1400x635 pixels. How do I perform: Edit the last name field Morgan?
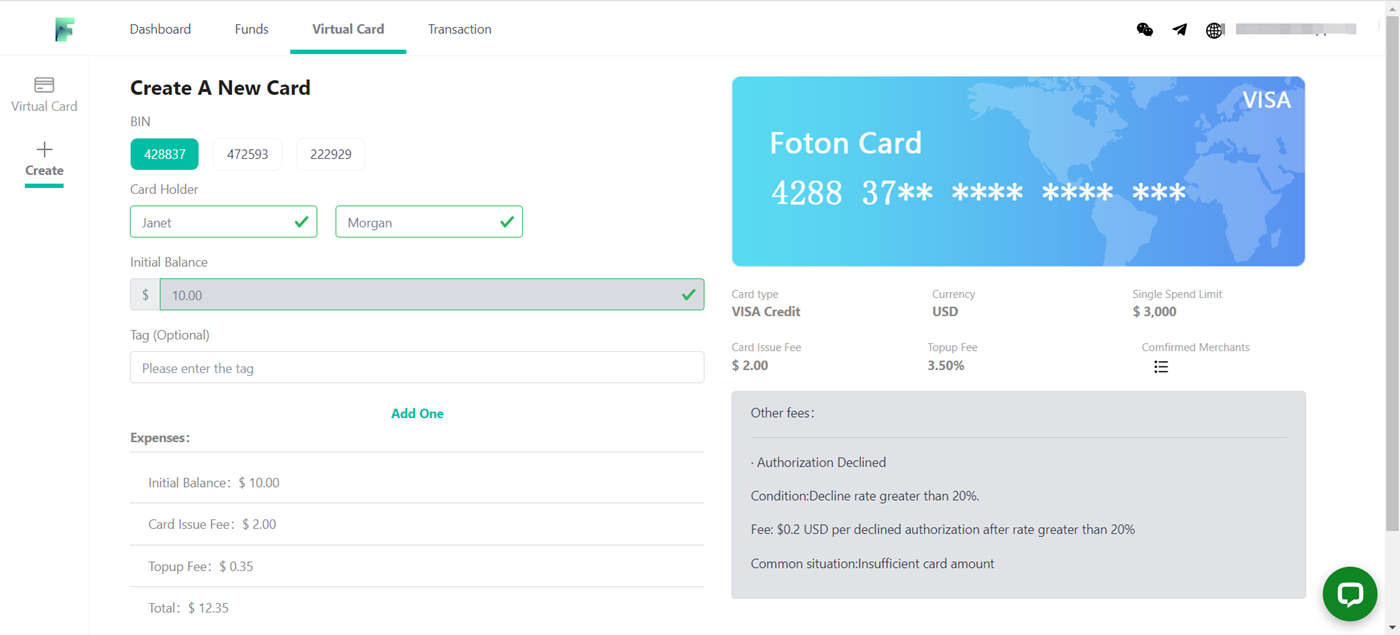(429, 222)
